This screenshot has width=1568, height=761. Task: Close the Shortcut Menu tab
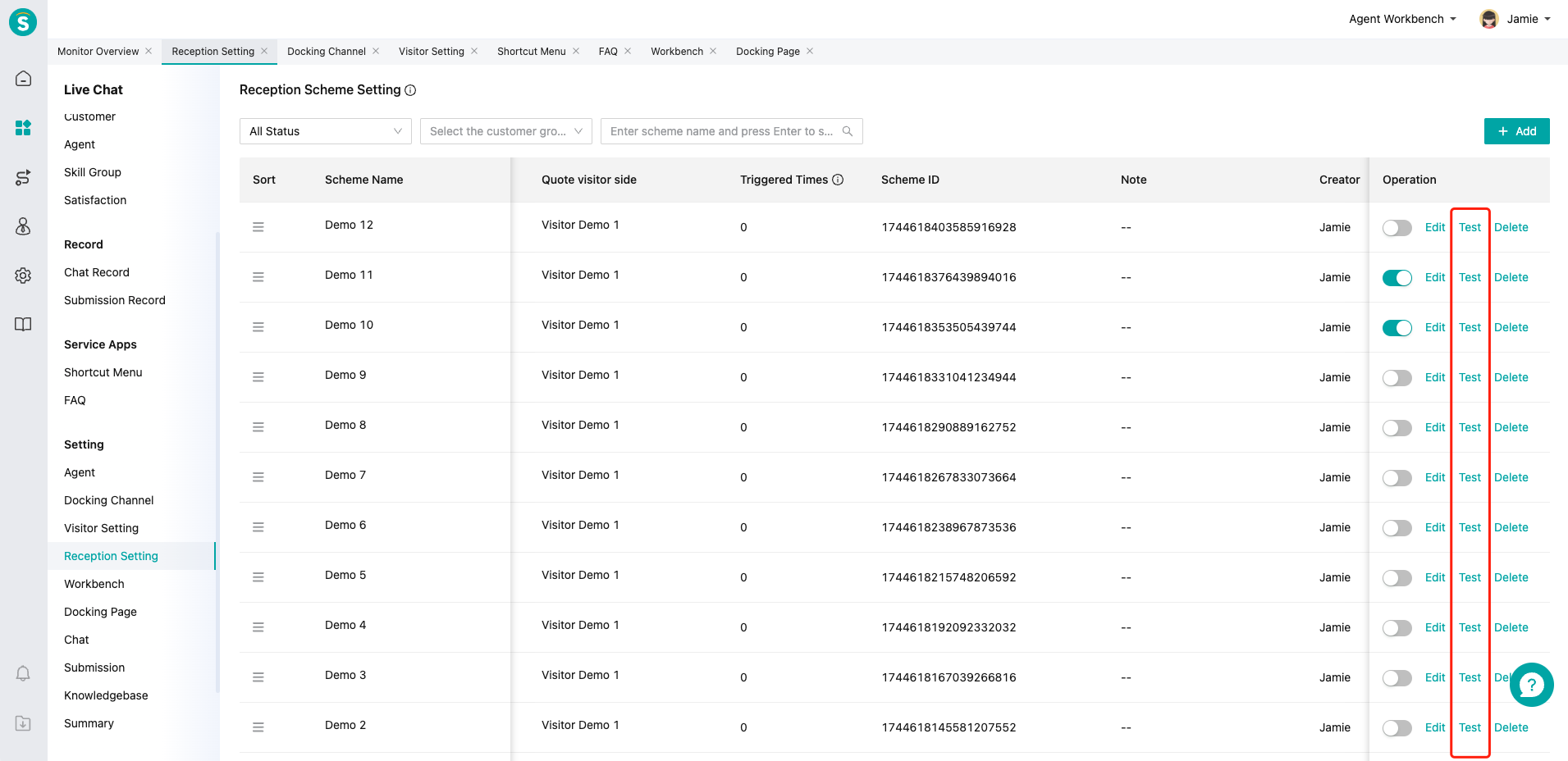coord(576,51)
